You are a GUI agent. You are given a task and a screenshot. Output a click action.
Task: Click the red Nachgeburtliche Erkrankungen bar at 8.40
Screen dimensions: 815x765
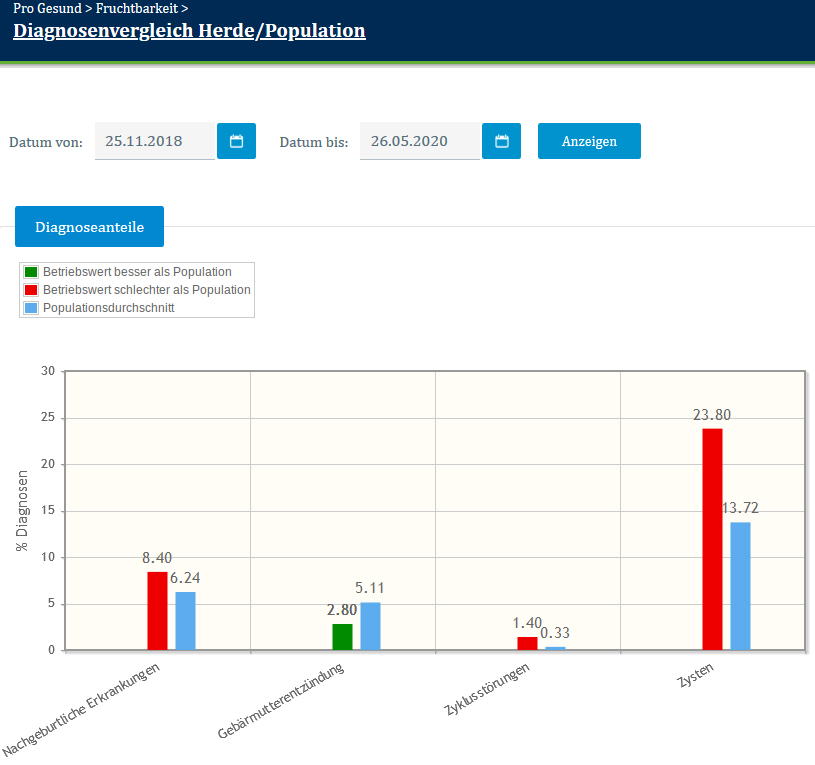click(x=157, y=611)
